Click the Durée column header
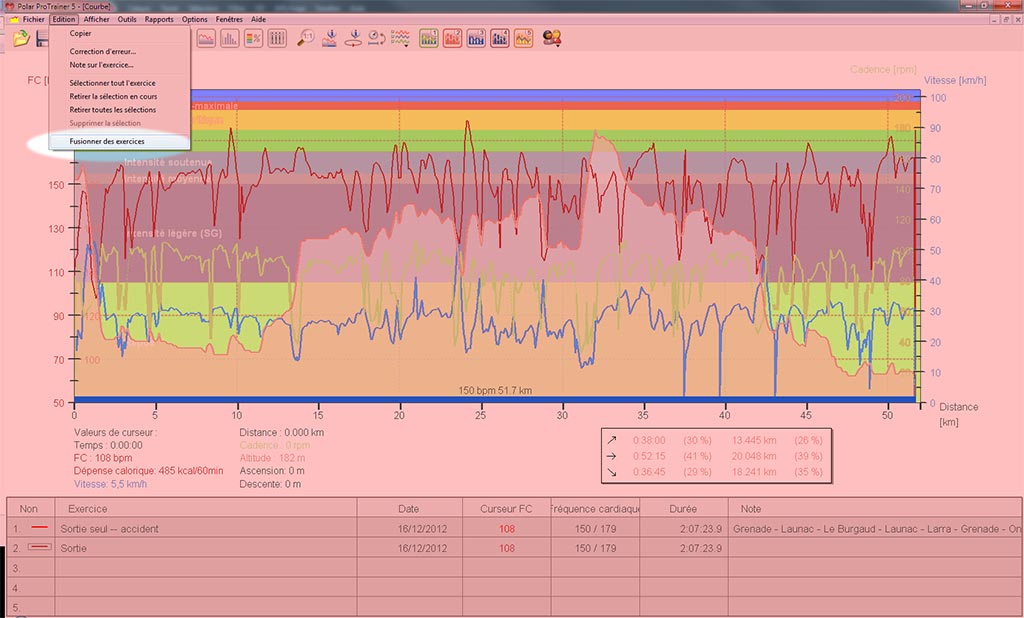This screenshot has width=1024, height=618. tap(683, 508)
